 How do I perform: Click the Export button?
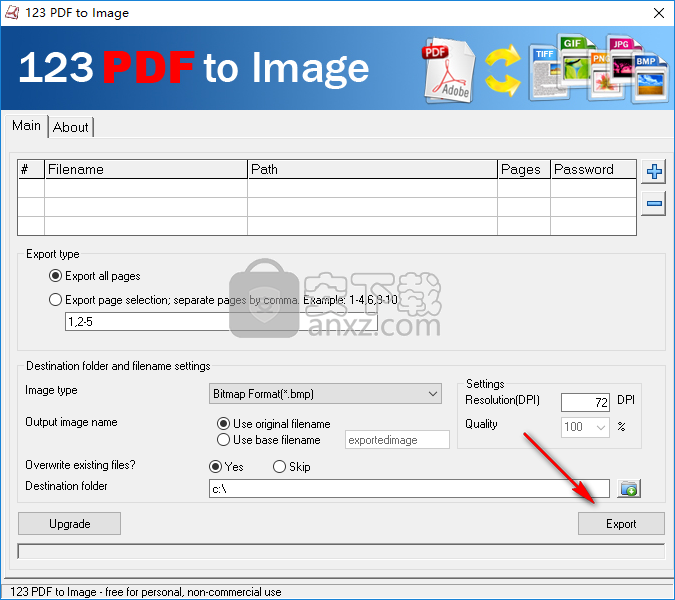(621, 524)
